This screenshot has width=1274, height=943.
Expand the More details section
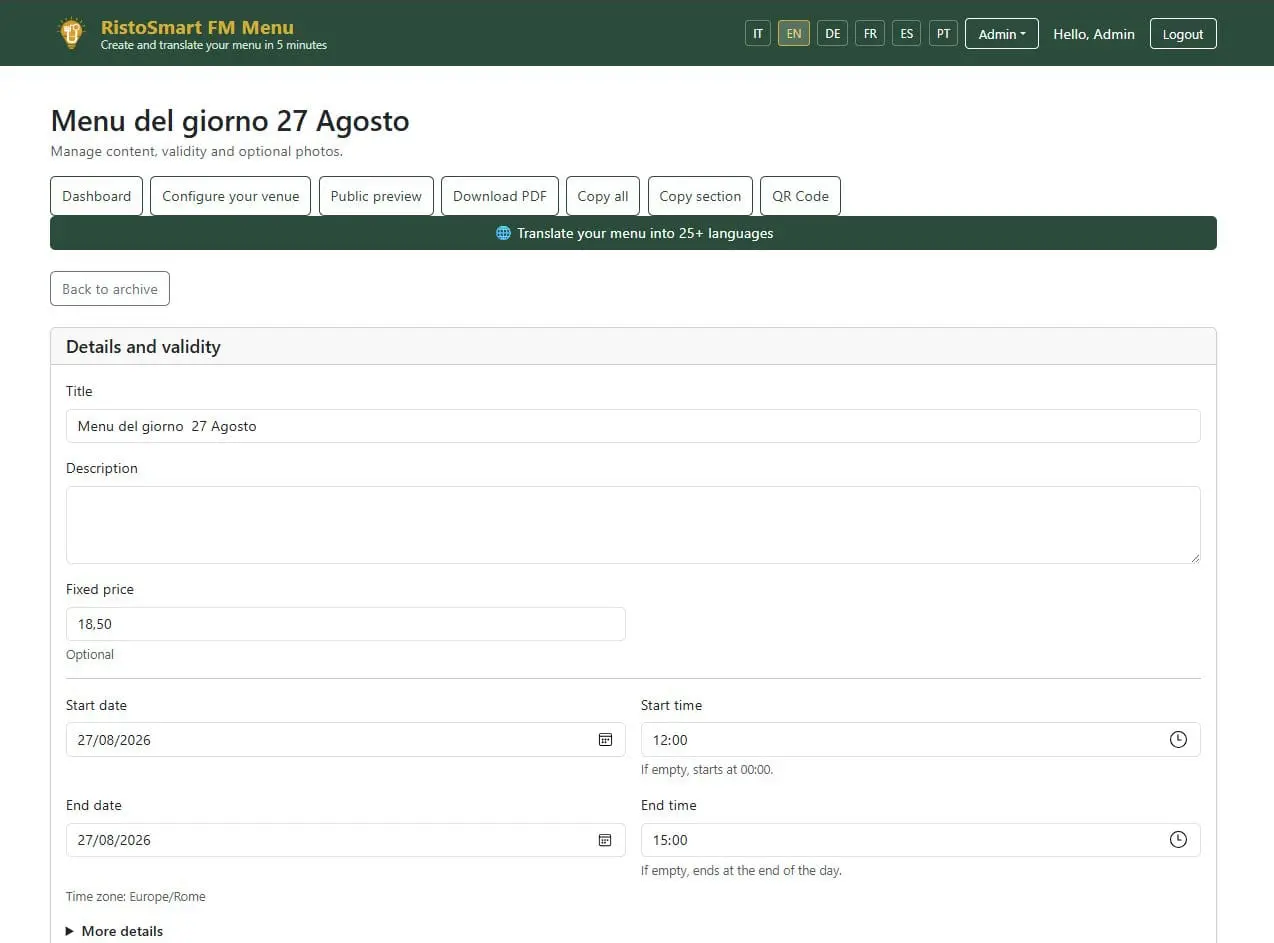click(114, 931)
